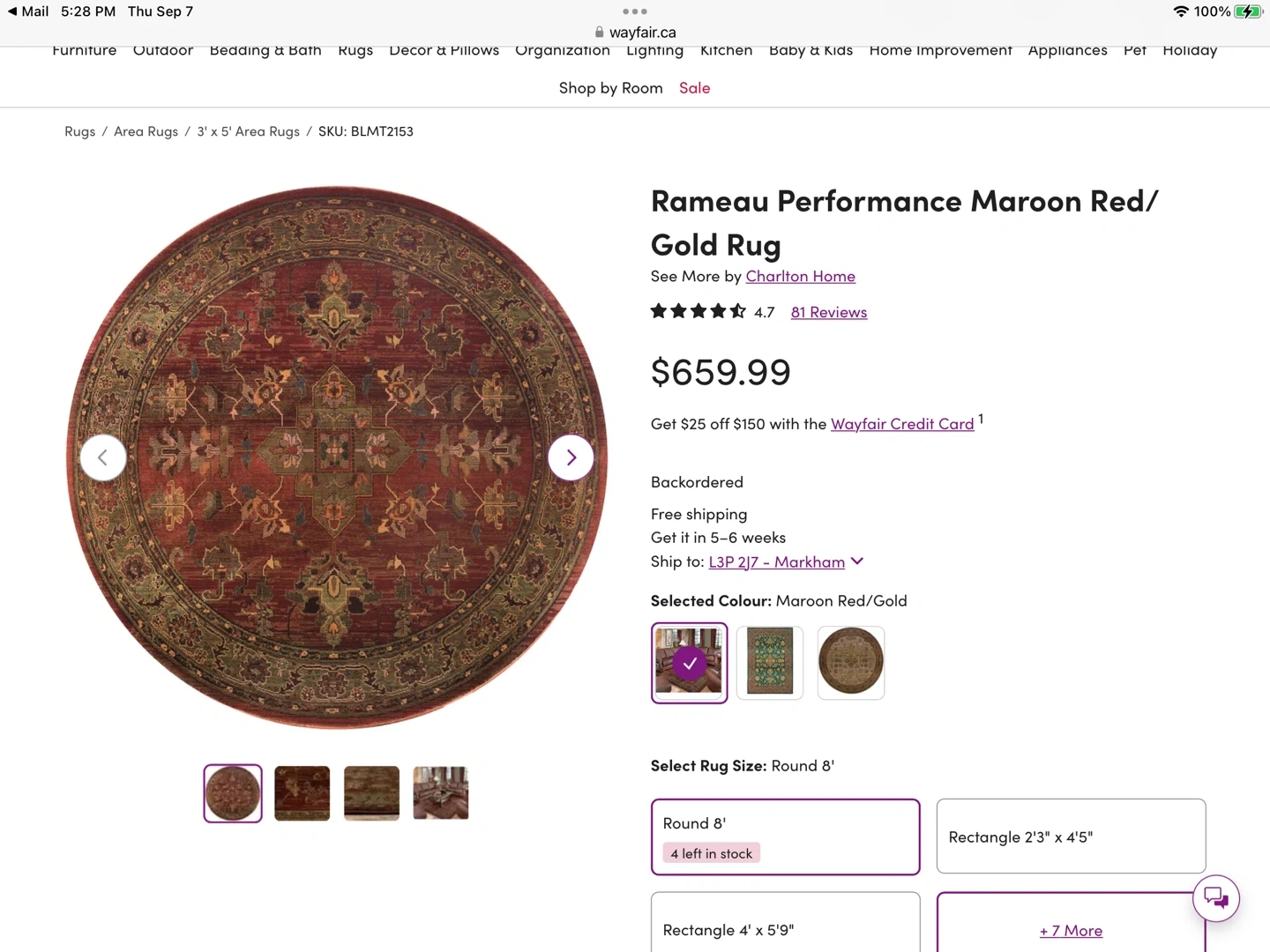
Task: Tap the Back to Mail arrow
Action: pos(12,11)
